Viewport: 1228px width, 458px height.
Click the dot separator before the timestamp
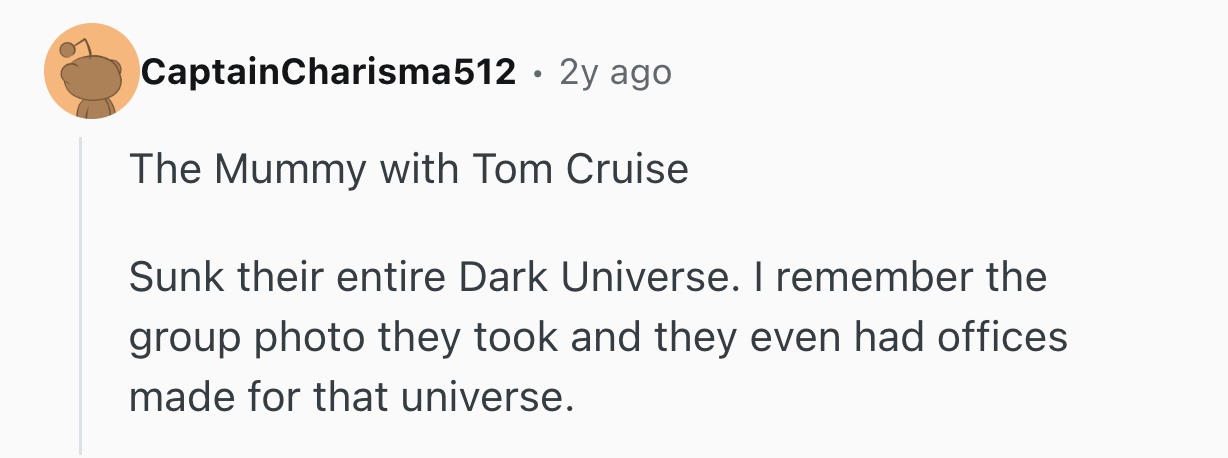[538, 73]
